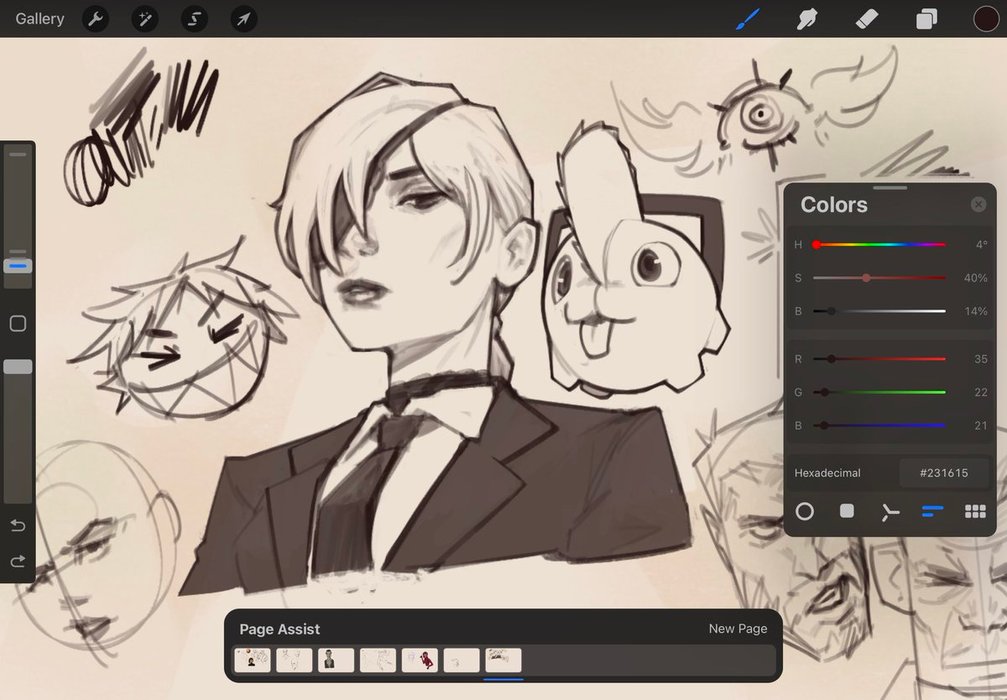This screenshot has height=700, width=1007.
Task: Open the color Harmony tab
Action: 890,512
